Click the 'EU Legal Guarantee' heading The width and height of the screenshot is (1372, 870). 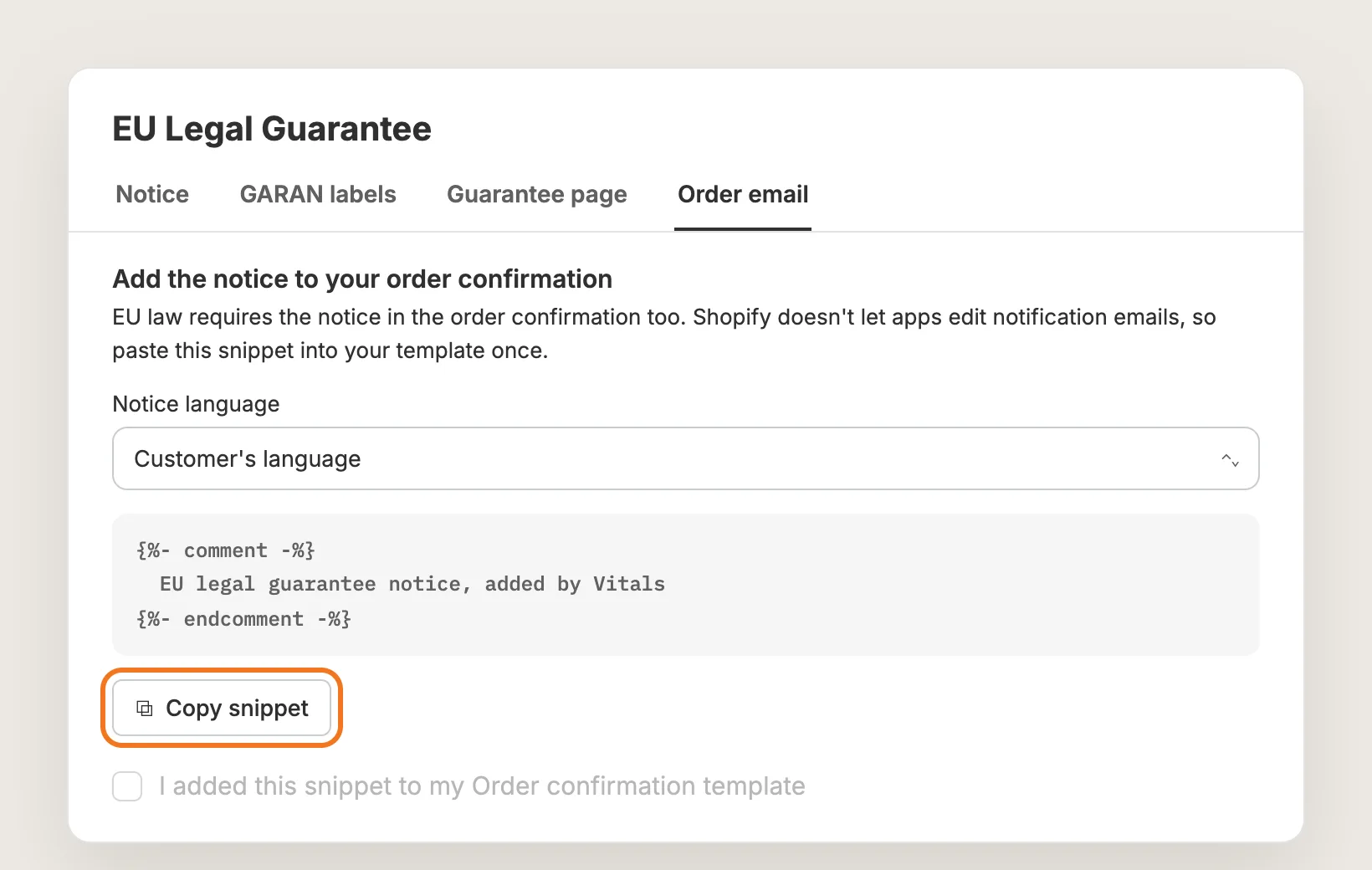coord(272,129)
